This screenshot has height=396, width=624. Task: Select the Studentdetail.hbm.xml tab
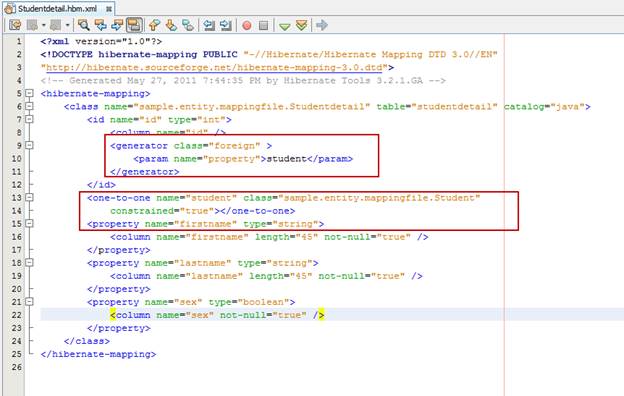pos(57,8)
